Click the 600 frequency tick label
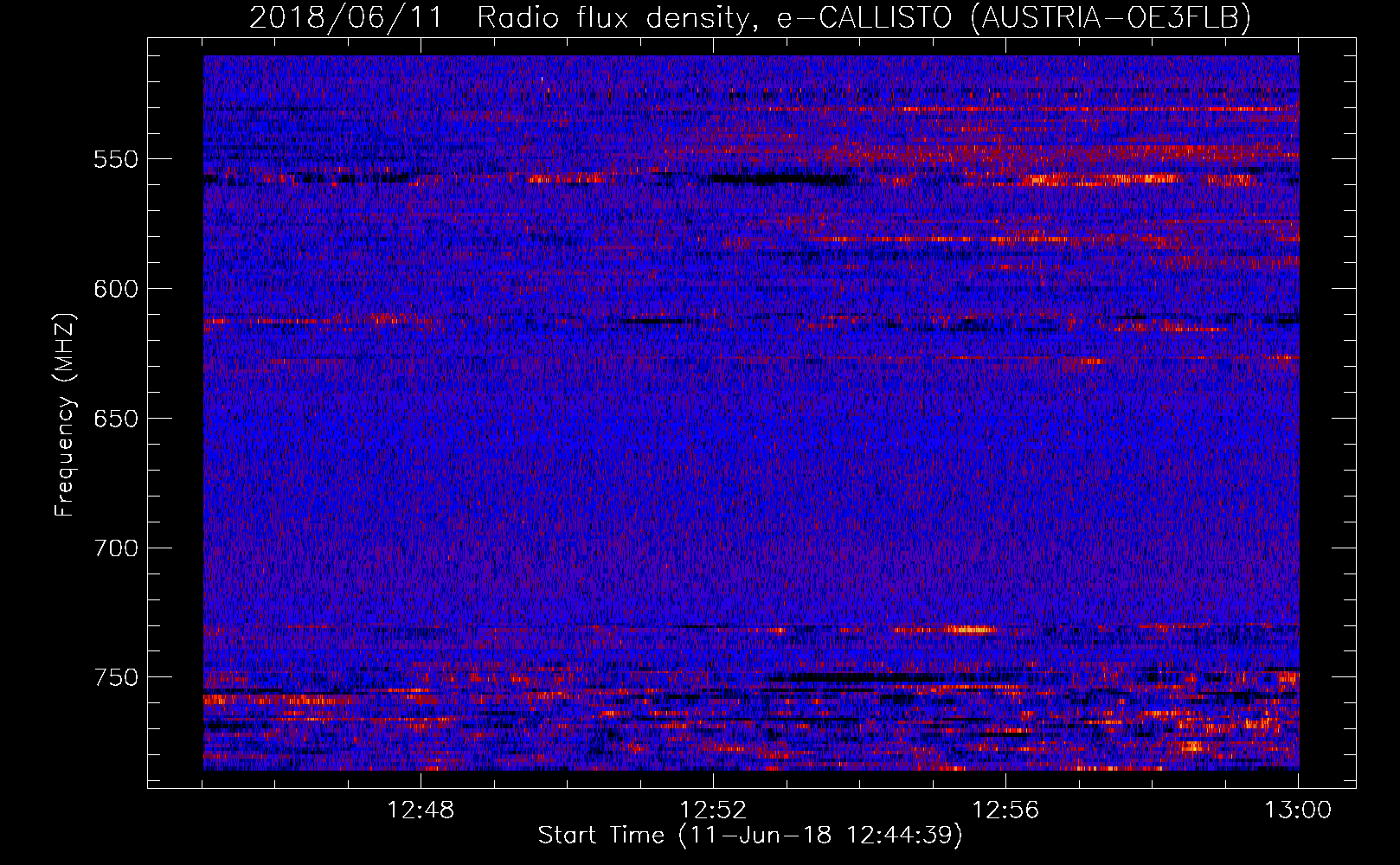Screen dimensions: 1400x865 (116, 289)
